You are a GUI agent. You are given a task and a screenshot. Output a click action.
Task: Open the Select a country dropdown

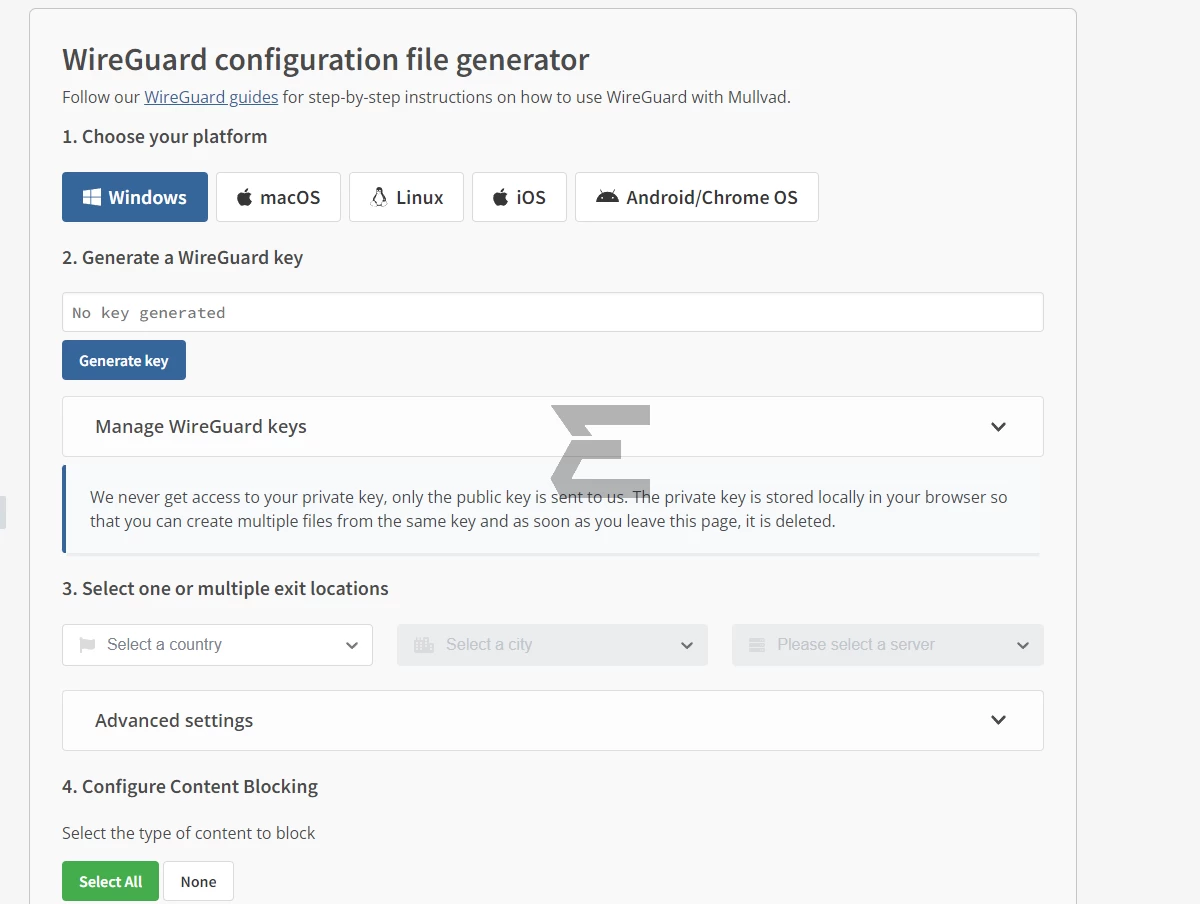click(x=217, y=645)
